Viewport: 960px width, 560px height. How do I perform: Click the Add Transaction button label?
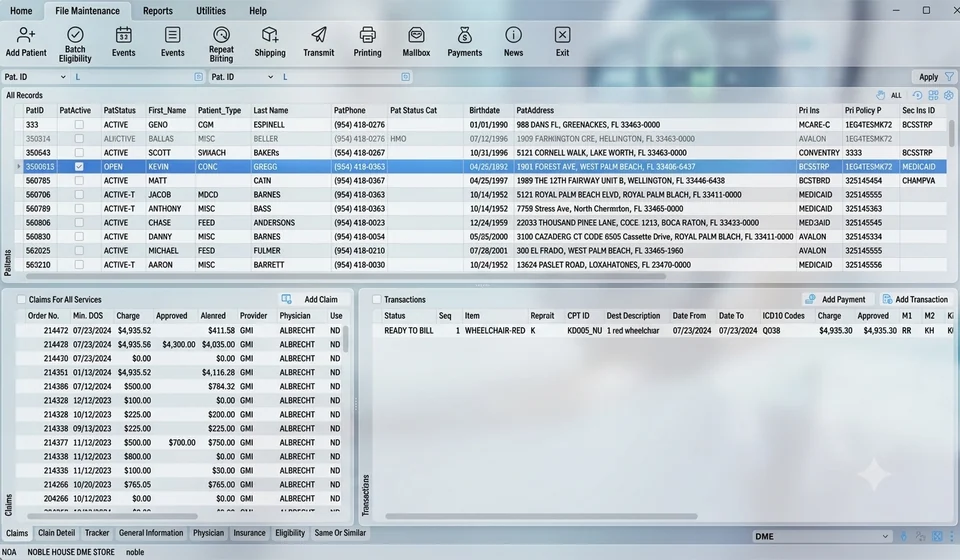[x=921, y=299]
